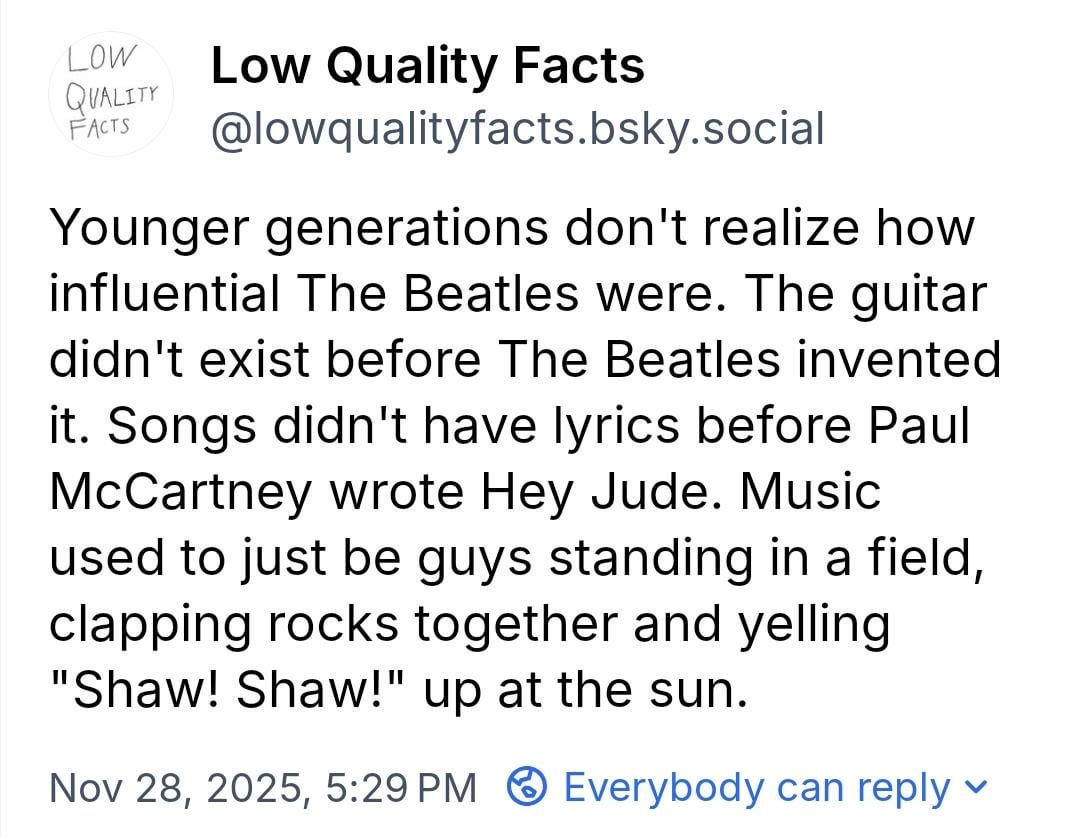Viewport: 1080px width, 838px height.
Task: Click the "Everybody can reply" label
Action: (756, 787)
